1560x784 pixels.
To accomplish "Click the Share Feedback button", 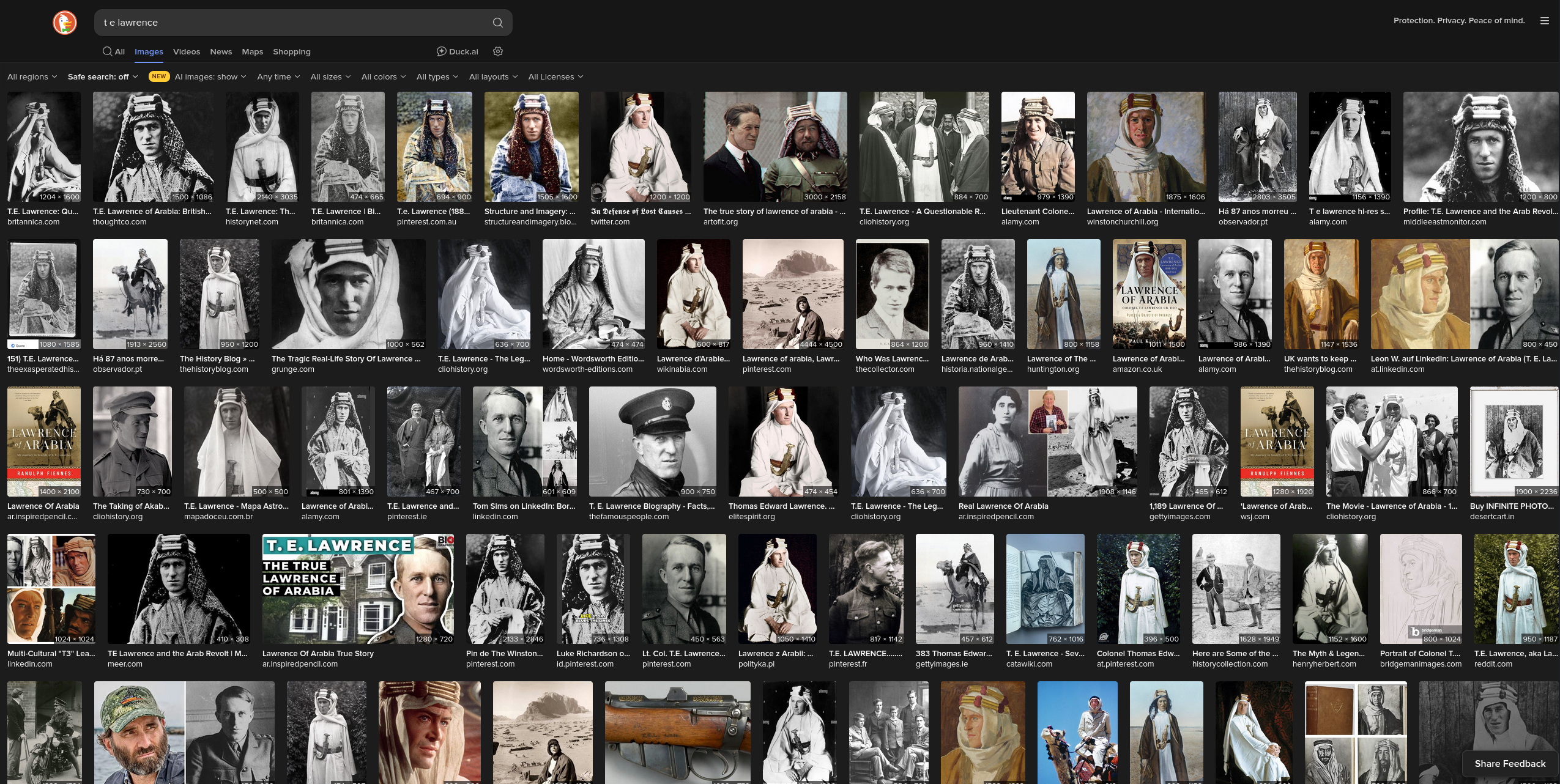I will (x=1509, y=763).
